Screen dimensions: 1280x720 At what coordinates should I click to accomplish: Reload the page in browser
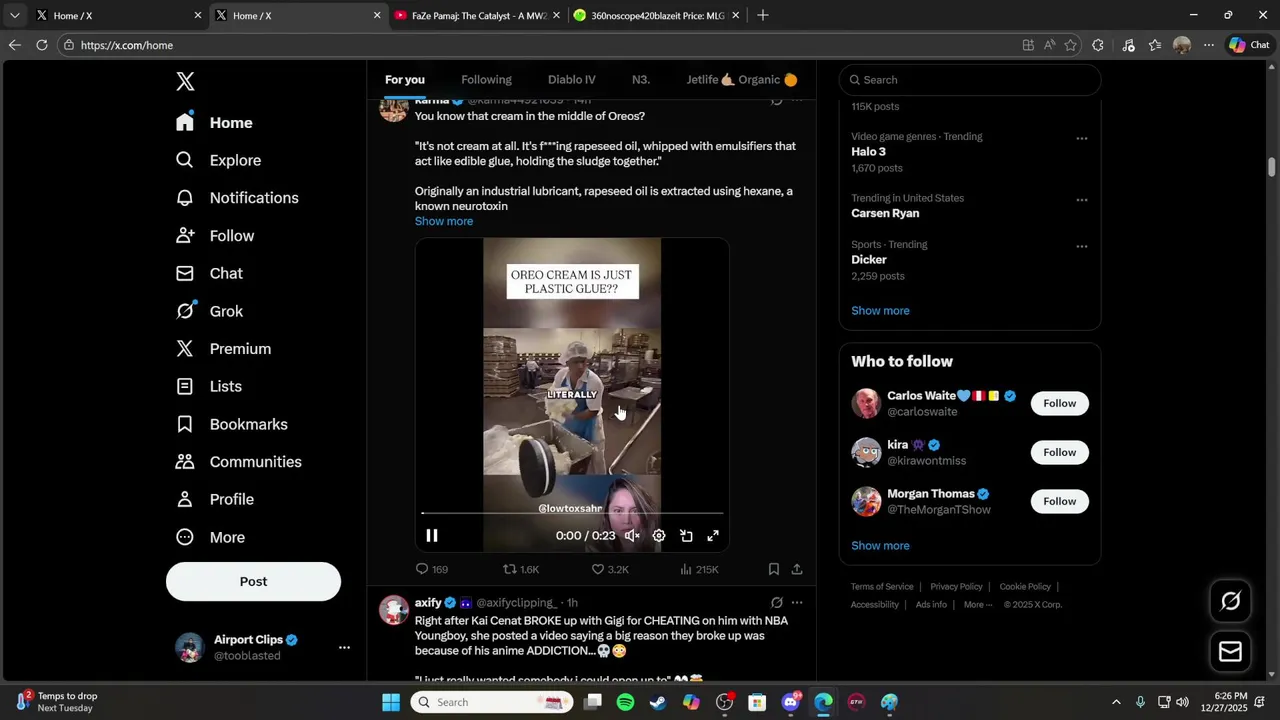42,45
